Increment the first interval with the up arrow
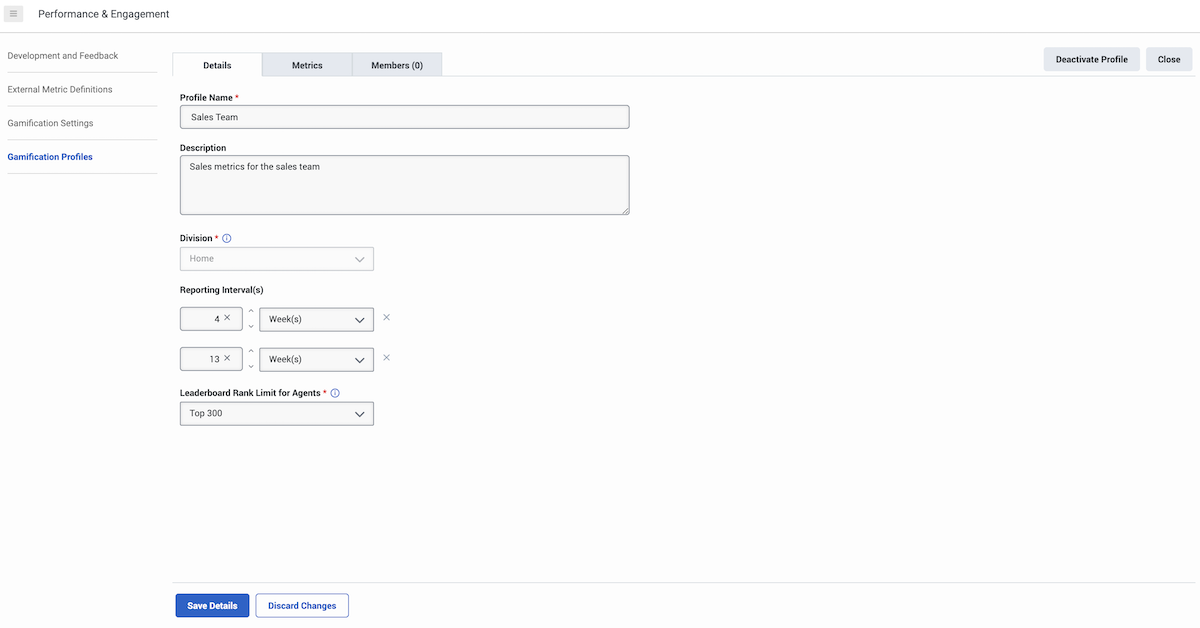This screenshot has height=628, width=1200. pyautogui.click(x=250, y=313)
